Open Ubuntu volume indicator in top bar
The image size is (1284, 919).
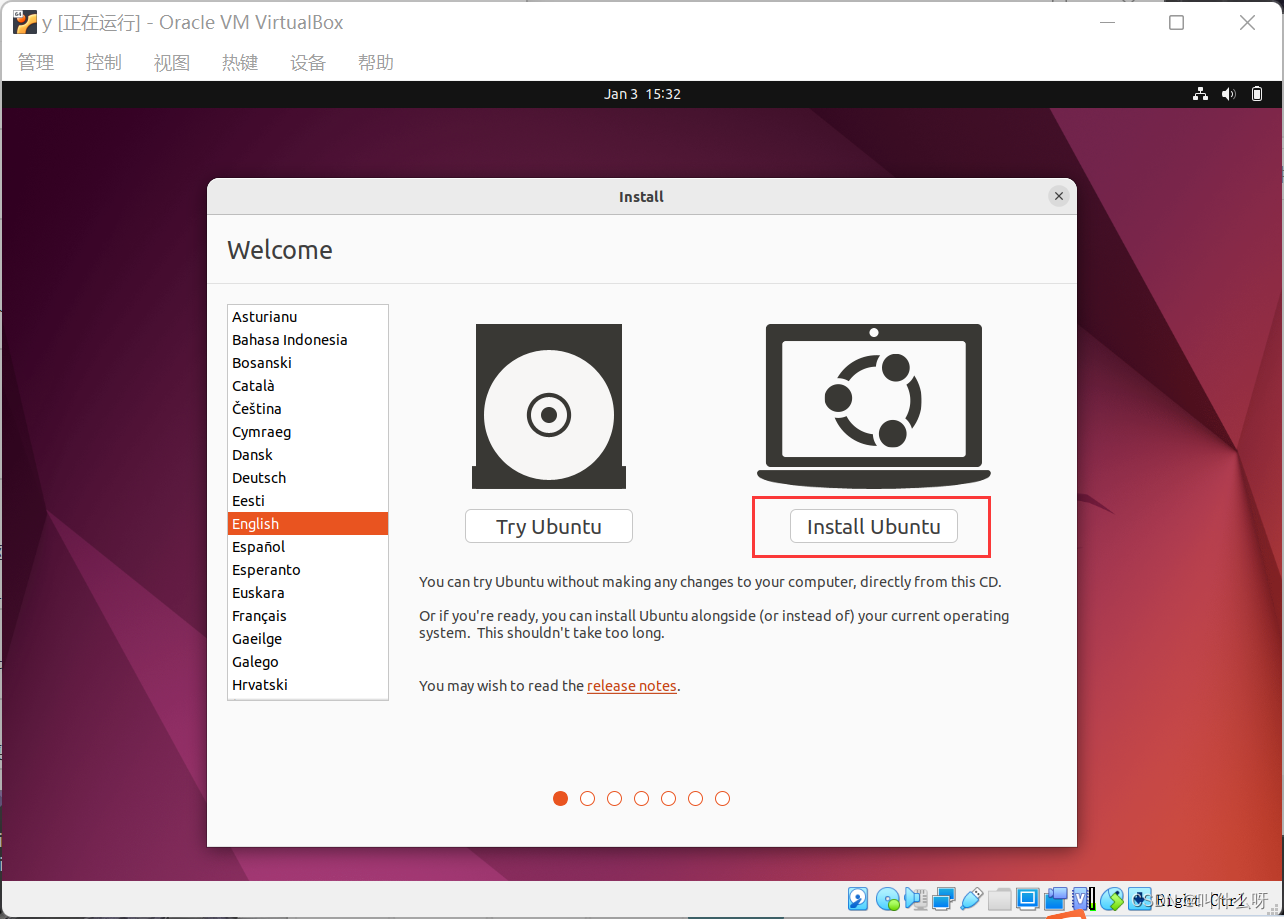point(1229,94)
